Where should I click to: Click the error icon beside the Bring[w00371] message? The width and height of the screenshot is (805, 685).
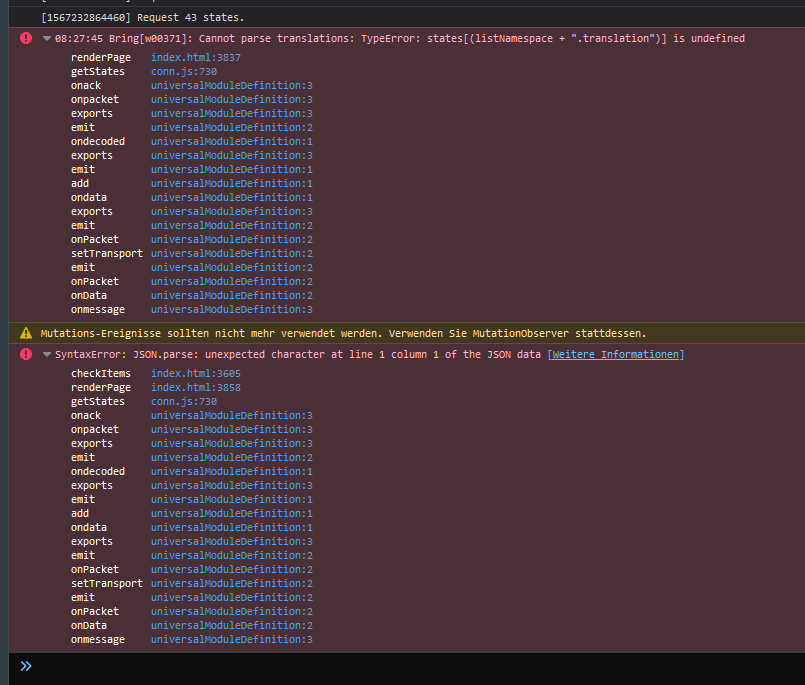click(x=26, y=38)
